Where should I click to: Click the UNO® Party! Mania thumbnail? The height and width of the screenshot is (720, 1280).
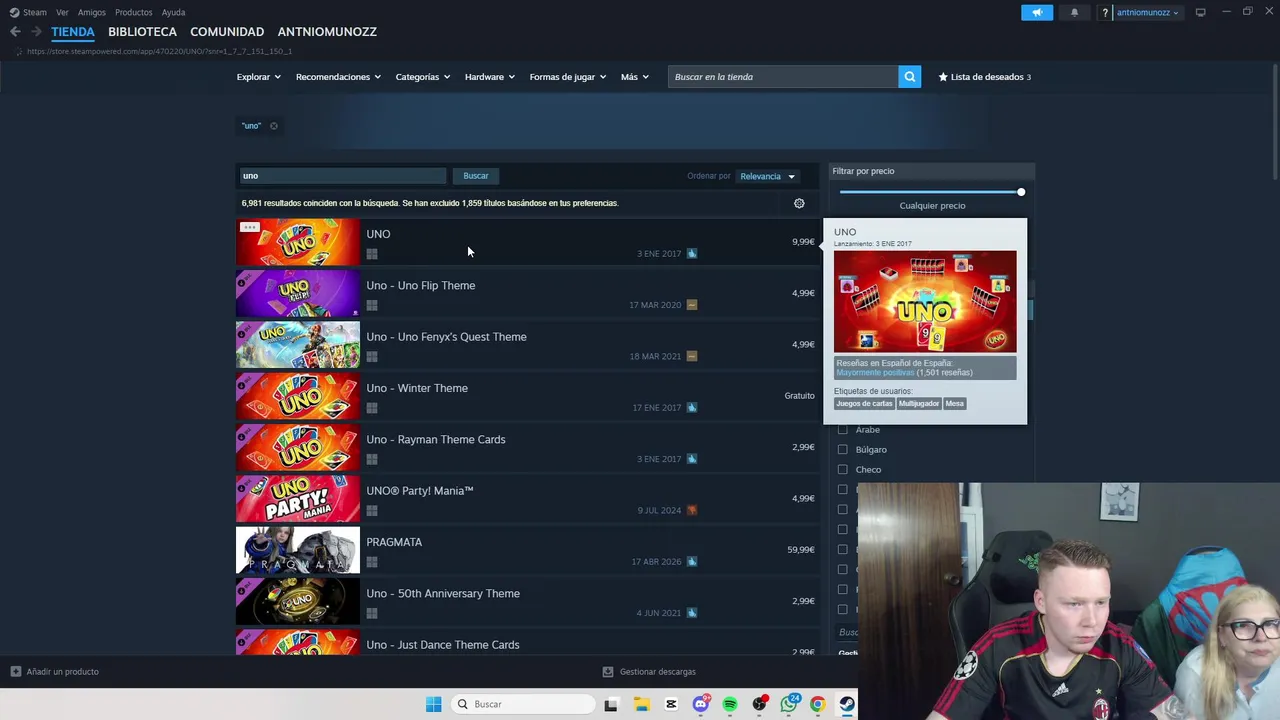tap(298, 499)
